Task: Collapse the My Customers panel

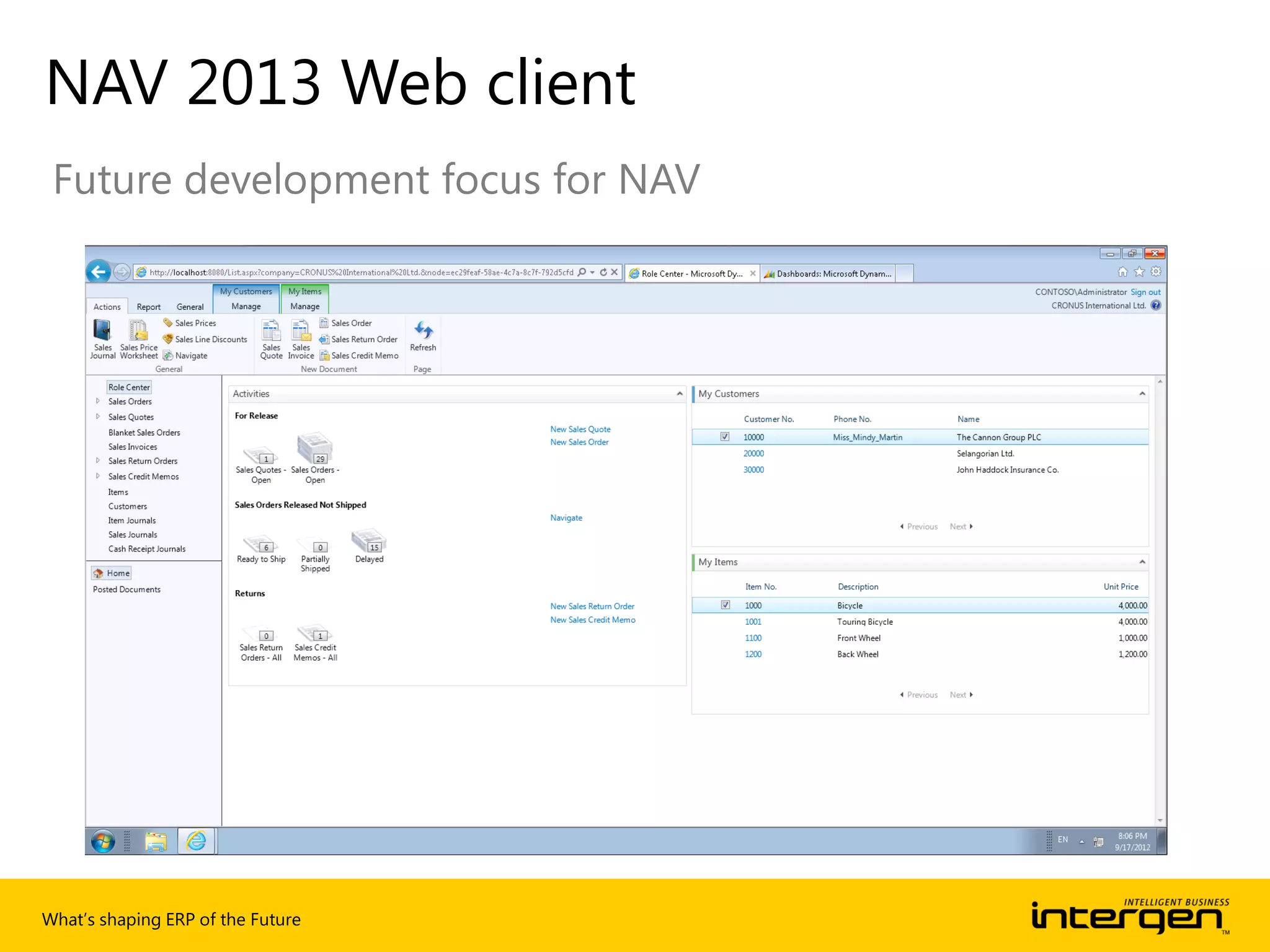Action: tap(1142, 394)
